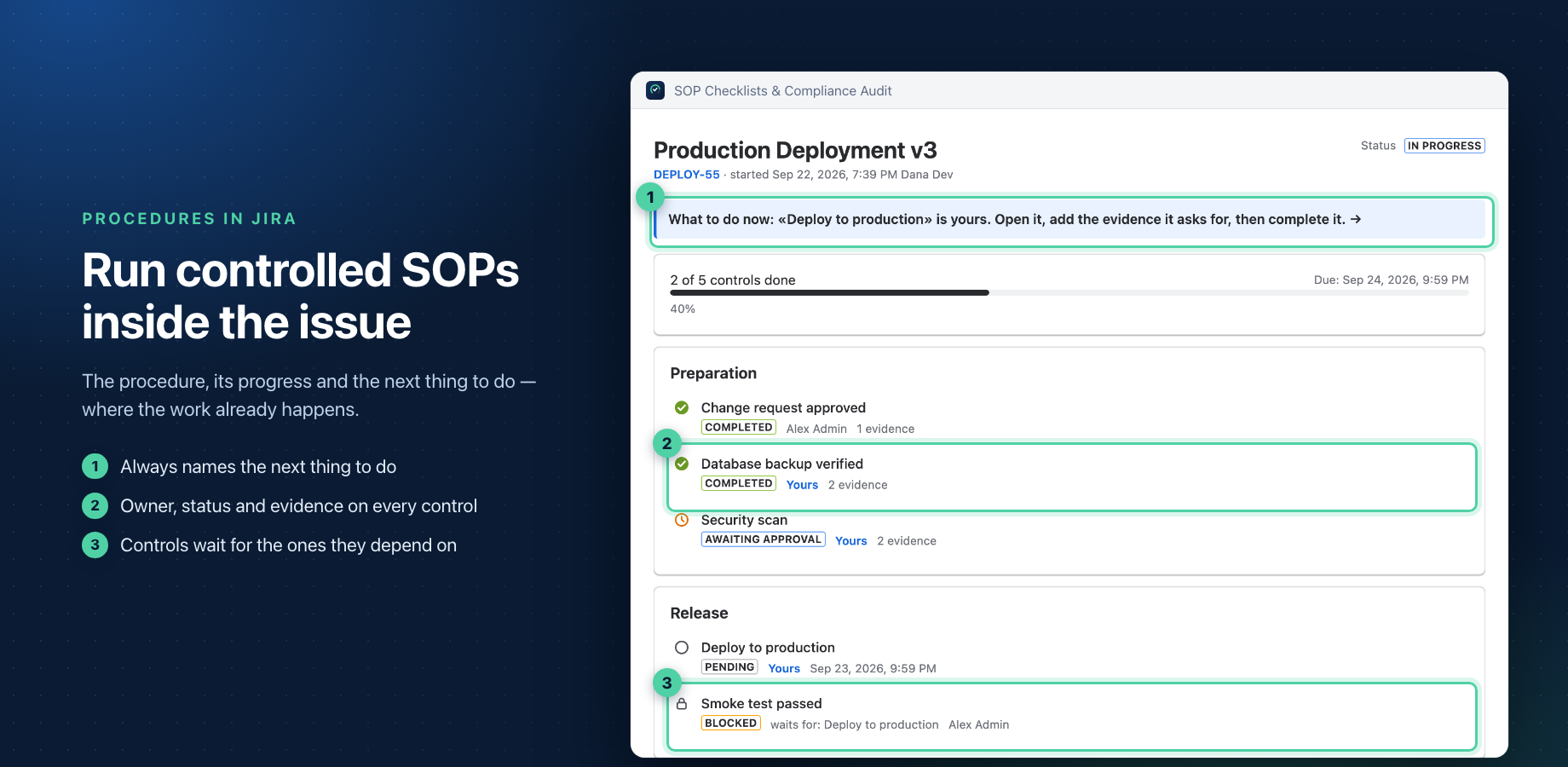Open the Smoke test passed control
Image resolution: width=1568 pixels, height=767 pixels.
coord(761,704)
